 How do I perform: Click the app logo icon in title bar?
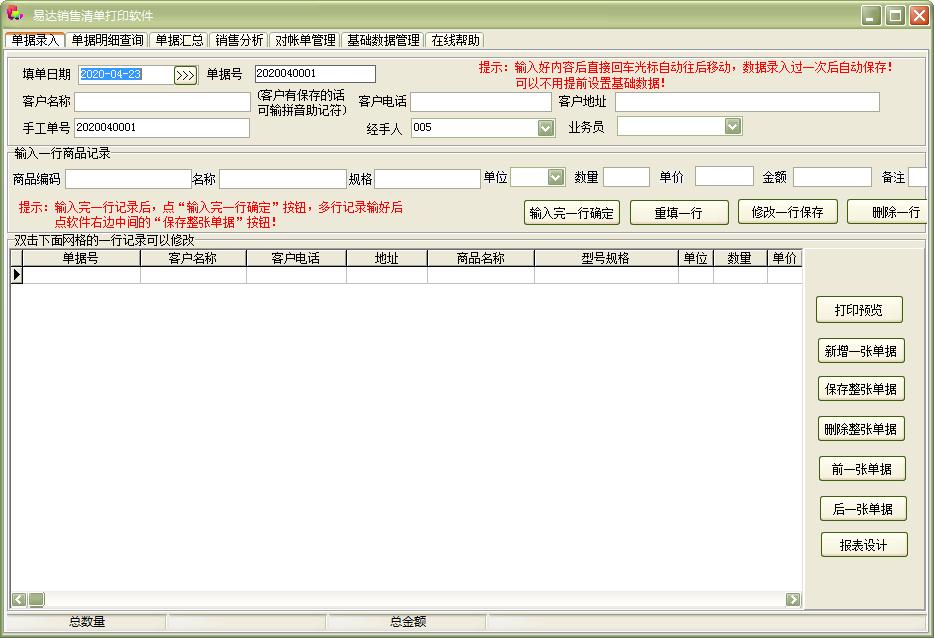pos(15,15)
